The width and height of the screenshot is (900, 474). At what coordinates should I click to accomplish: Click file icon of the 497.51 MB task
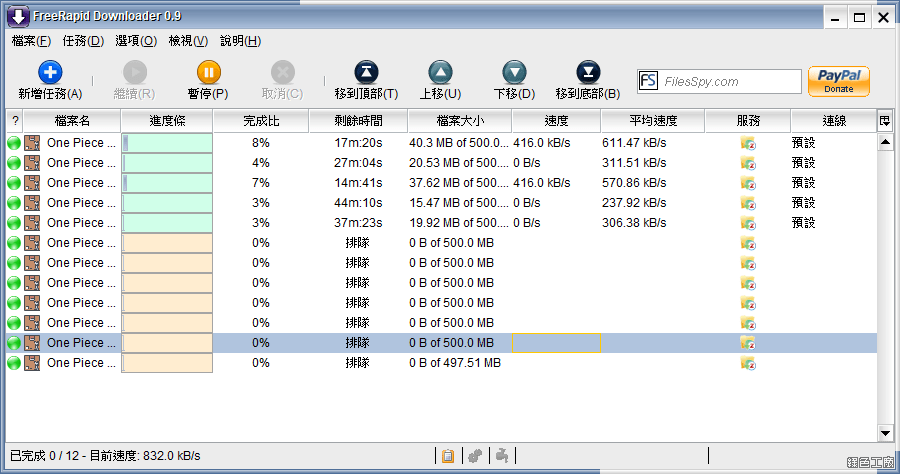tap(32, 363)
